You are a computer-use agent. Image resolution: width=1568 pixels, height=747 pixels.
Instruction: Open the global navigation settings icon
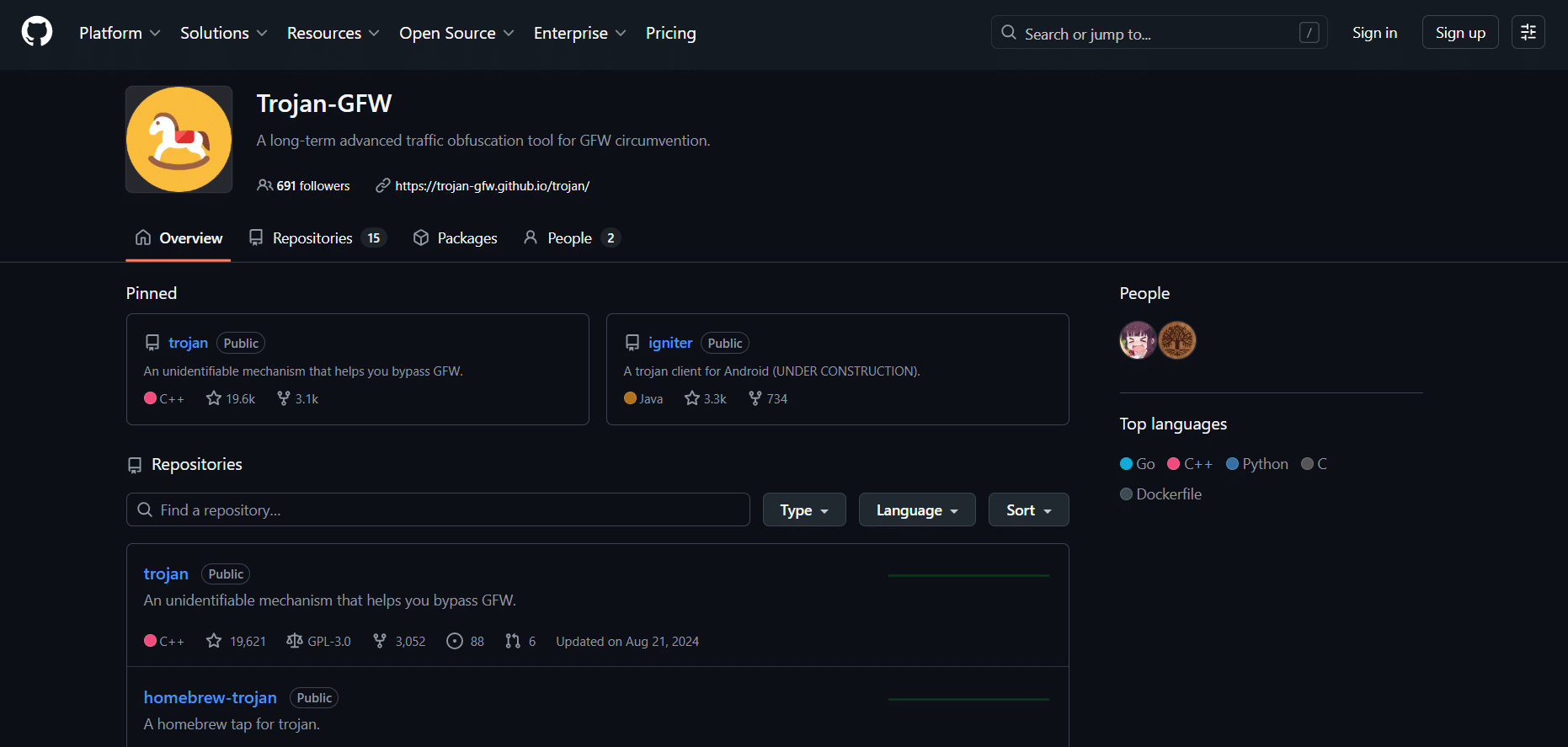(1528, 32)
